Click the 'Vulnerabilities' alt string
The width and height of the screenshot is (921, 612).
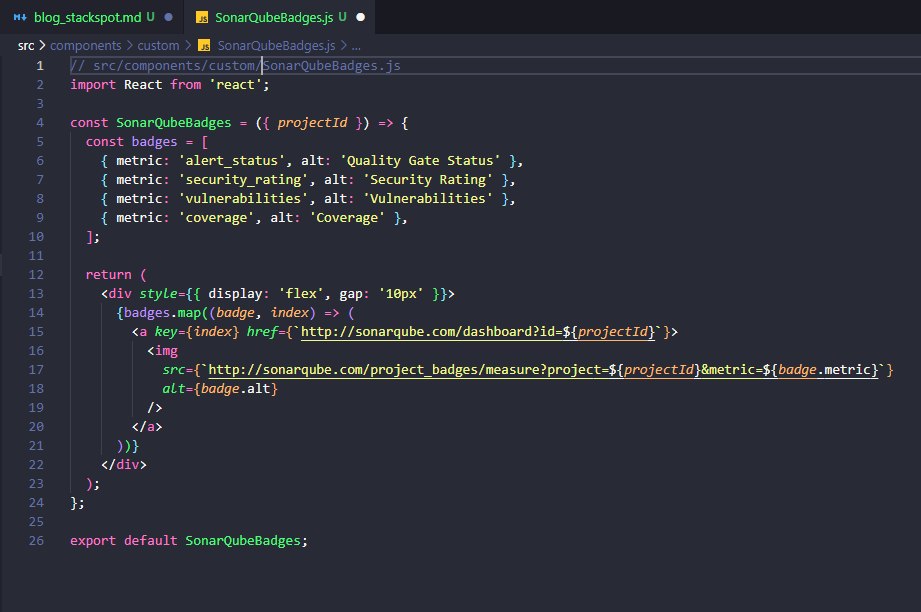coord(428,199)
